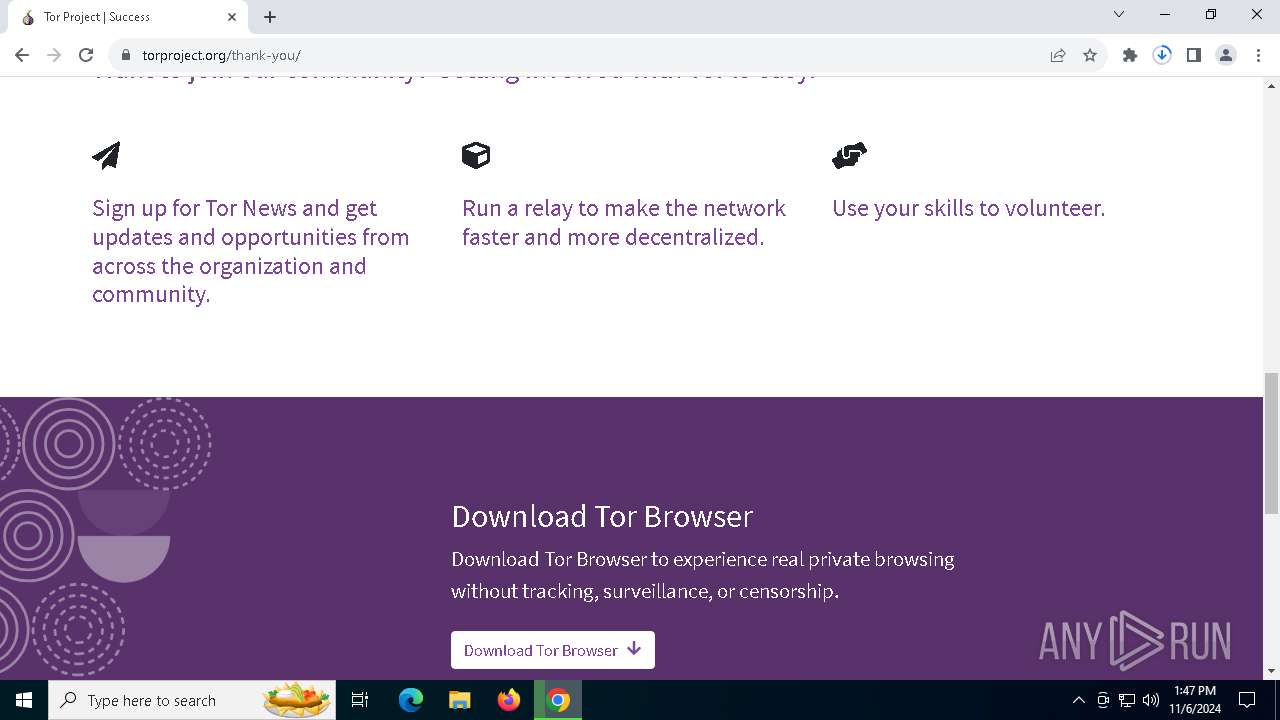1280x720 pixels.
Task: Click the cube relay icon
Action: click(476, 155)
